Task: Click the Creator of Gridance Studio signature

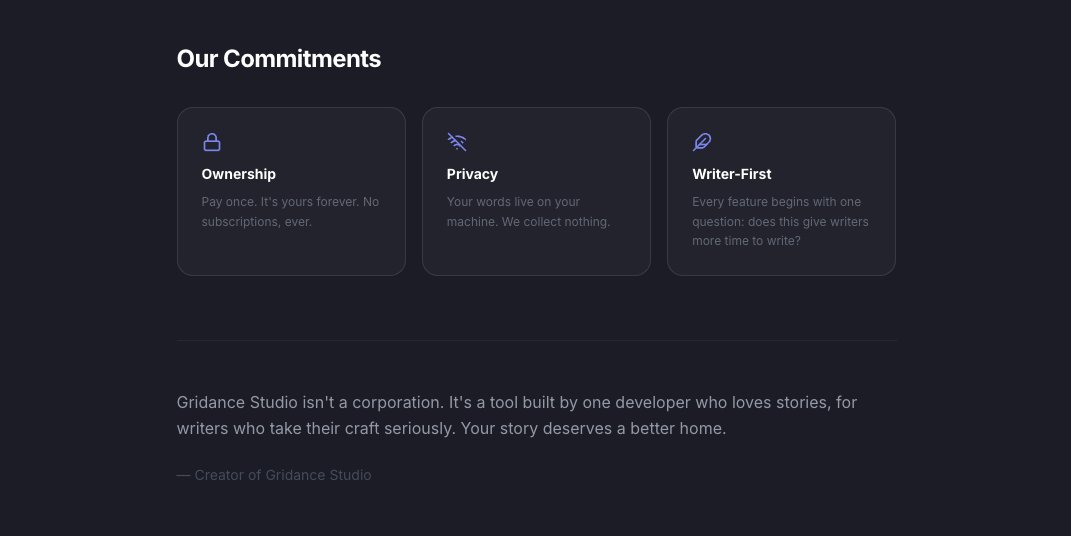Action: click(274, 475)
